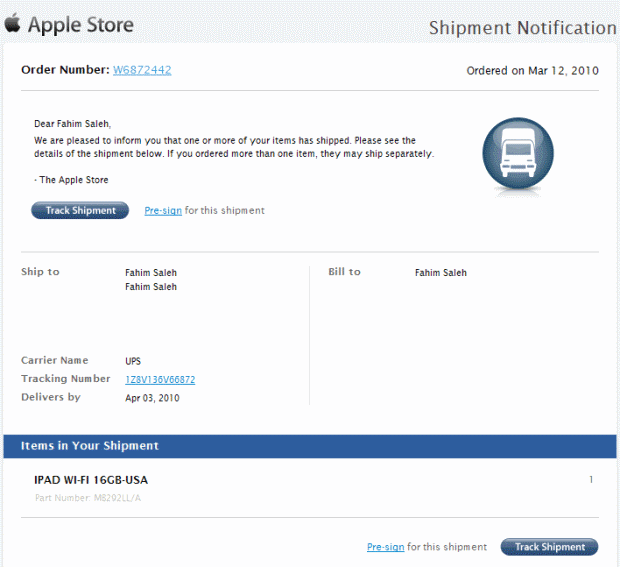Click the 'Order Number:' label
The image size is (620, 567).
[65, 70]
